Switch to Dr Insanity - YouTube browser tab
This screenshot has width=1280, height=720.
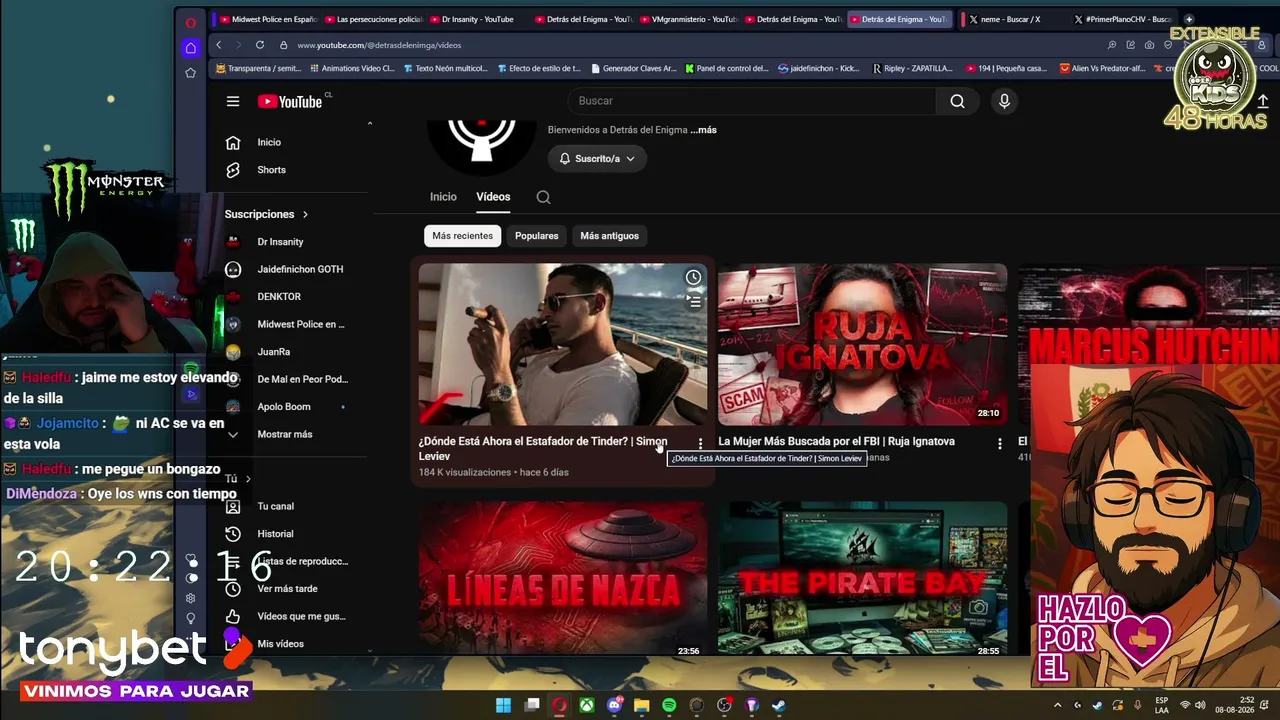[x=477, y=19]
